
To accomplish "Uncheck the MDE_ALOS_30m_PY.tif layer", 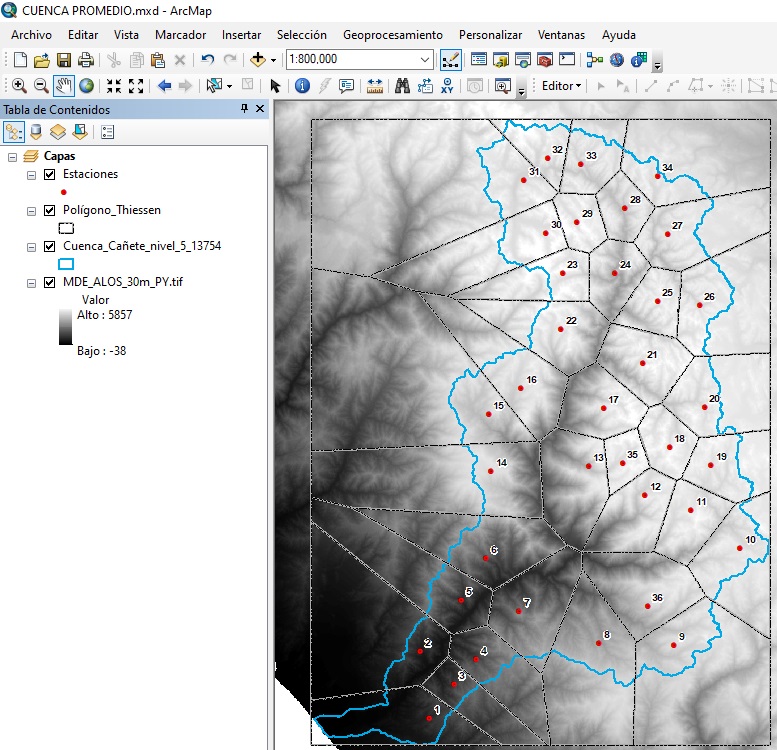I will click(50, 282).
